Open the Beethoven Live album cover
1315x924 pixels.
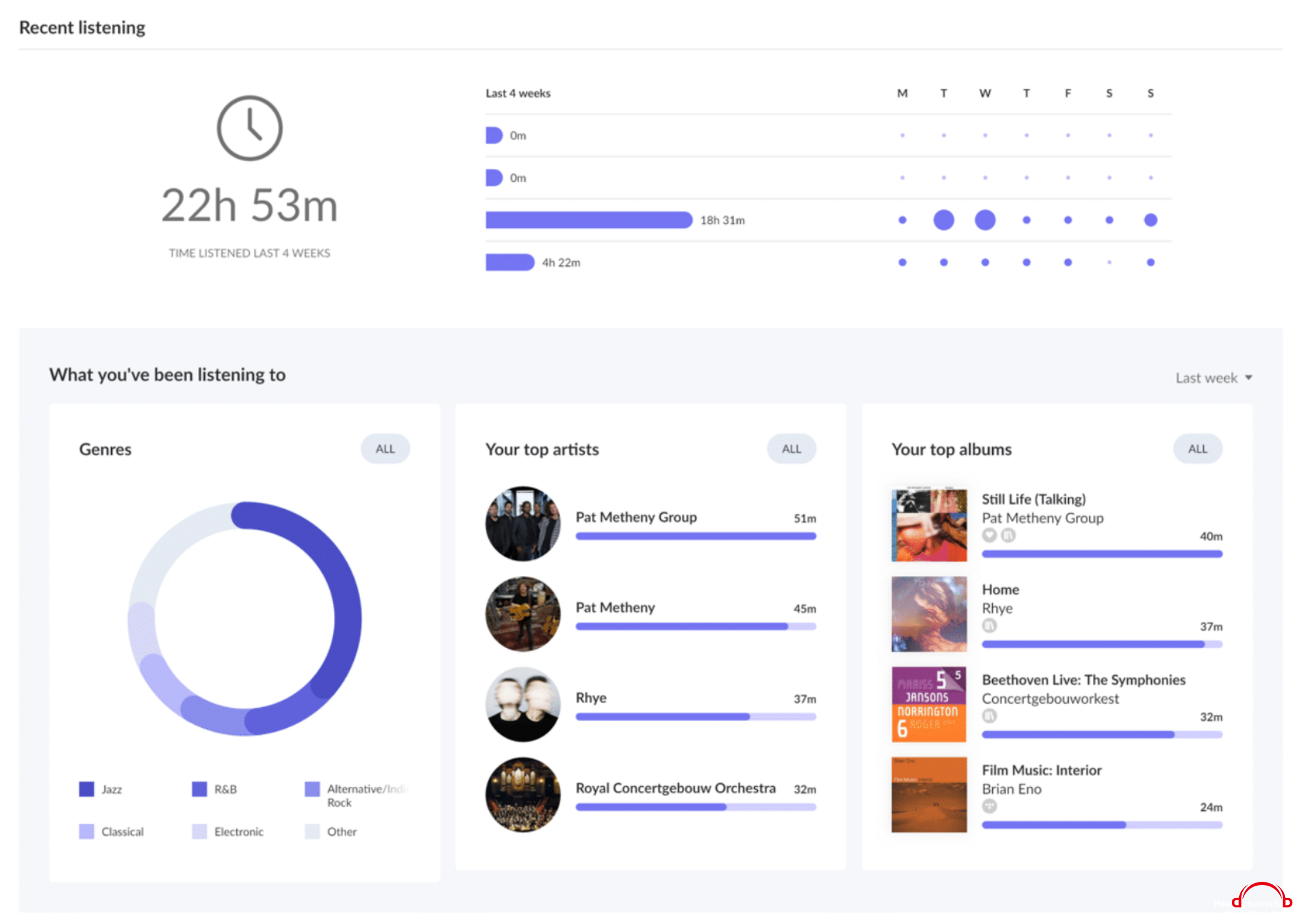[x=929, y=704]
